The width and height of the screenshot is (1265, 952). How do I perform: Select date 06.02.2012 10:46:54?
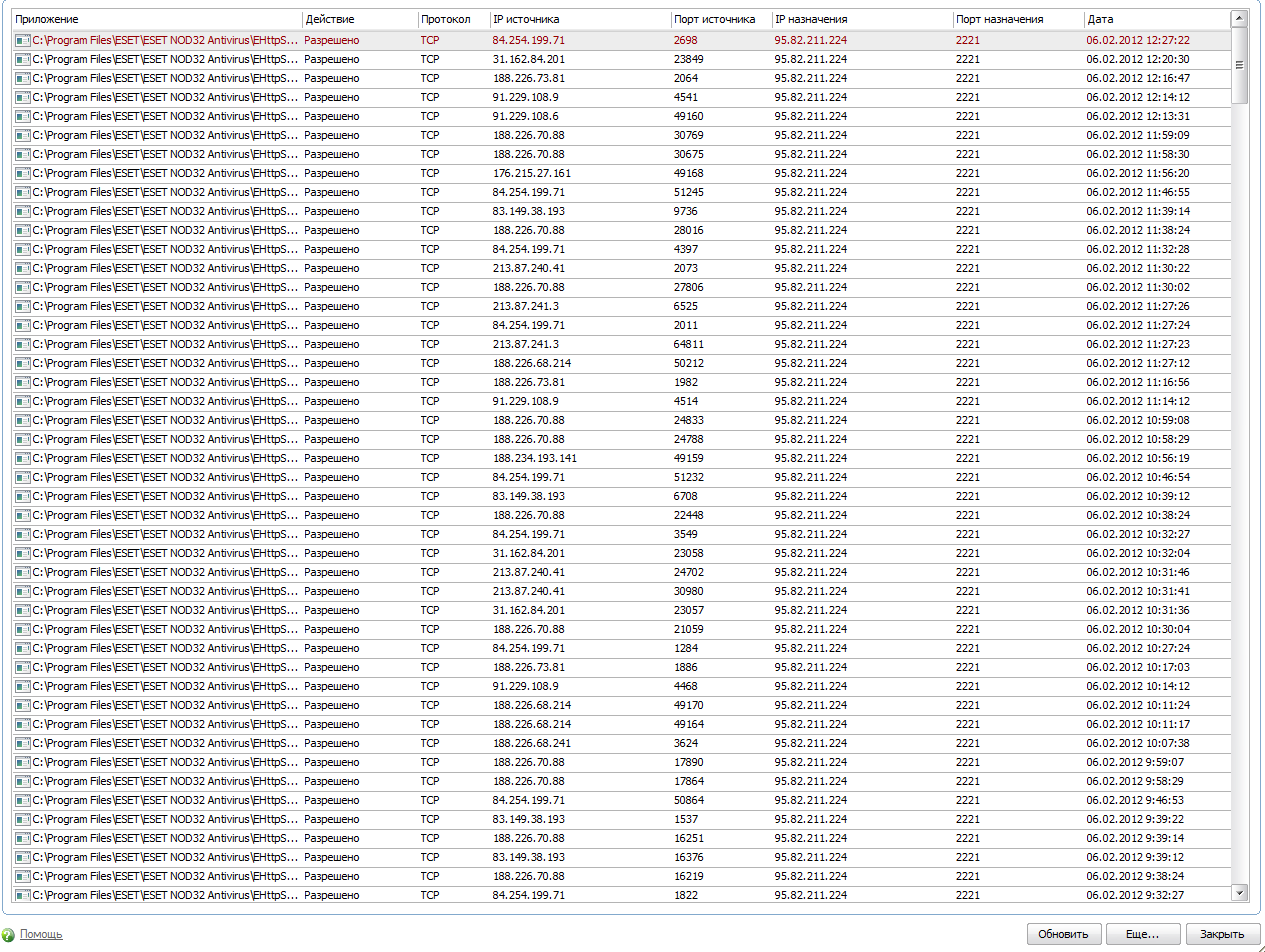(1138, 478)
